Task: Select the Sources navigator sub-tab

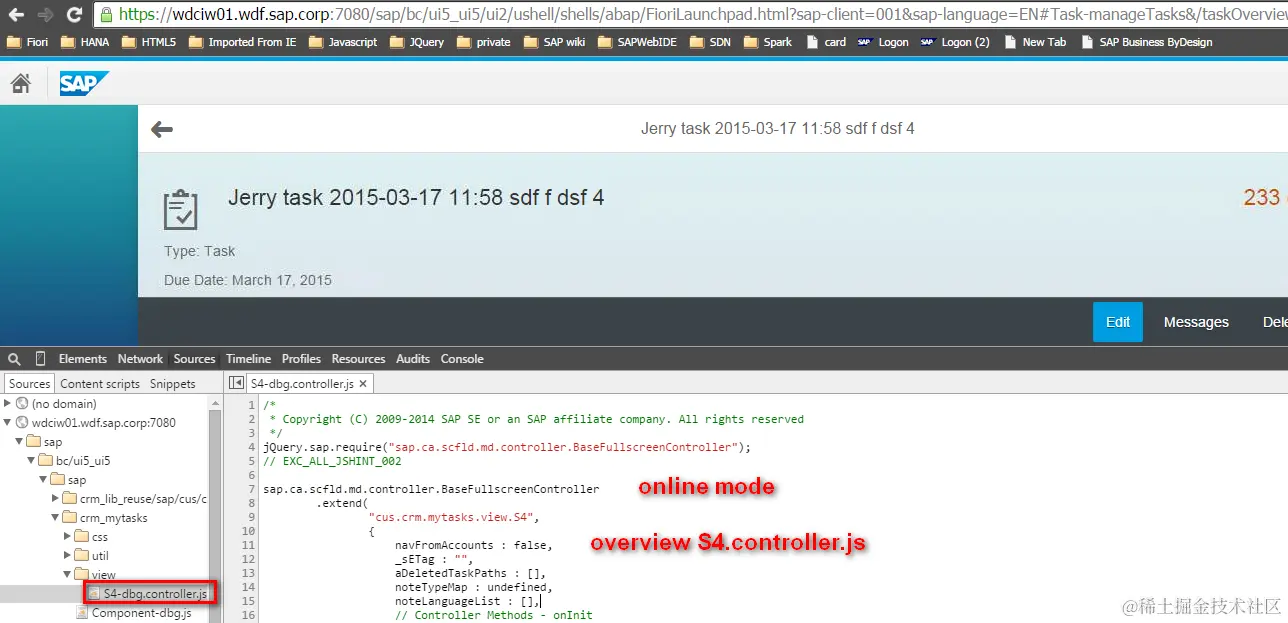Action: click(29, 384)
